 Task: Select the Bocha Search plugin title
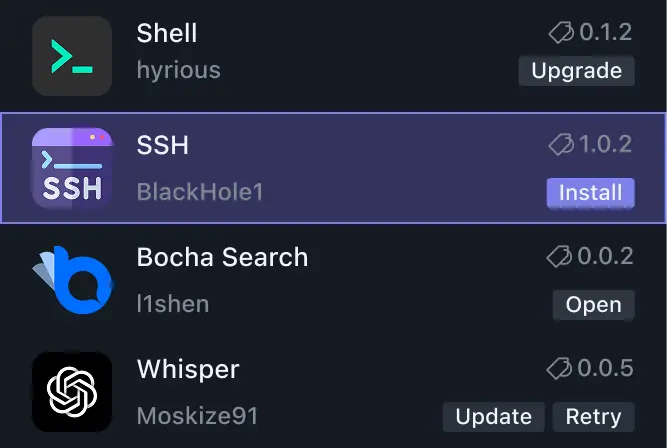tap(222, 257)
